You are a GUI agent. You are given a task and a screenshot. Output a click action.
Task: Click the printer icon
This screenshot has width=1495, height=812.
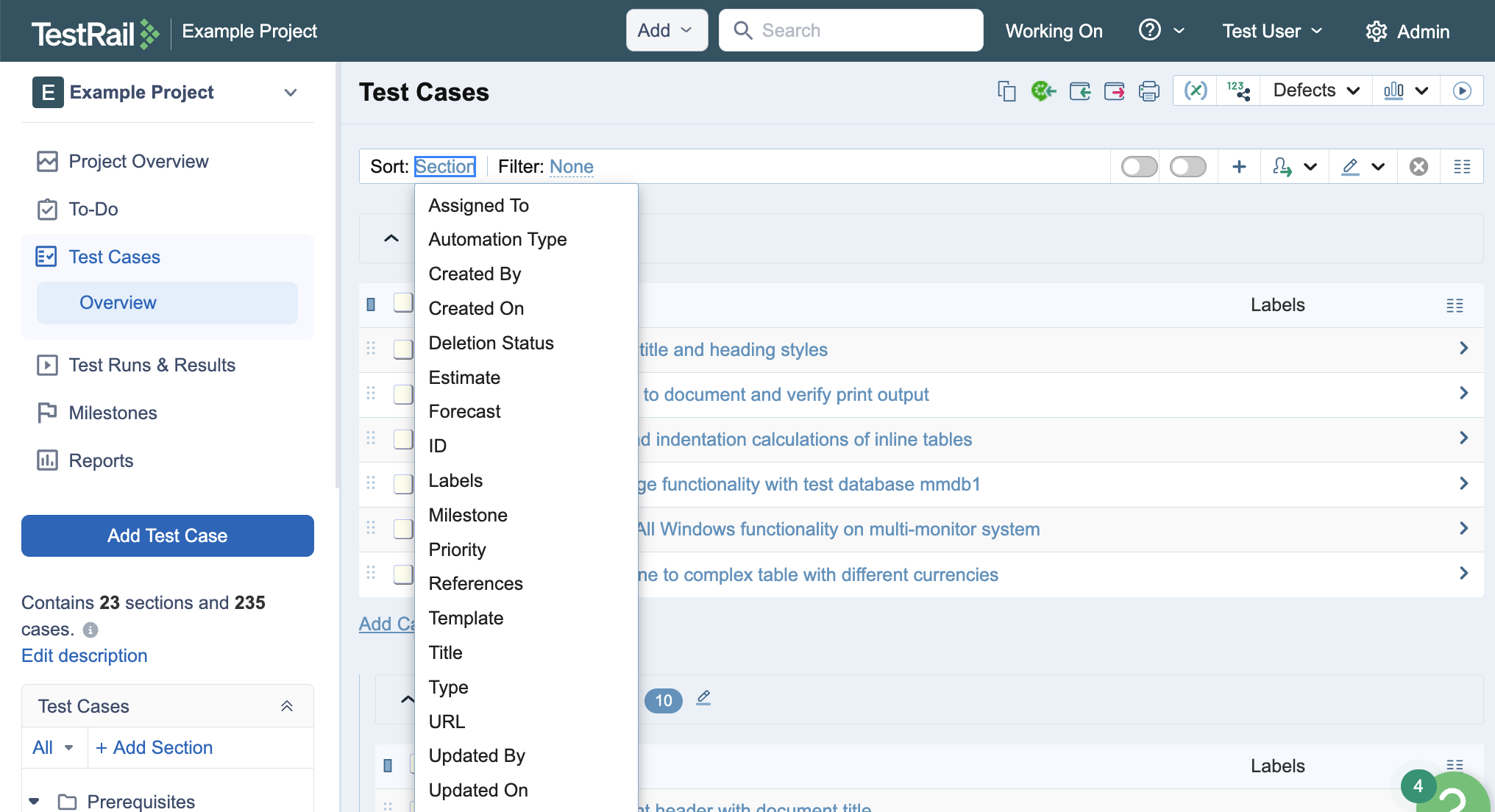click(x=1148, y=91)
